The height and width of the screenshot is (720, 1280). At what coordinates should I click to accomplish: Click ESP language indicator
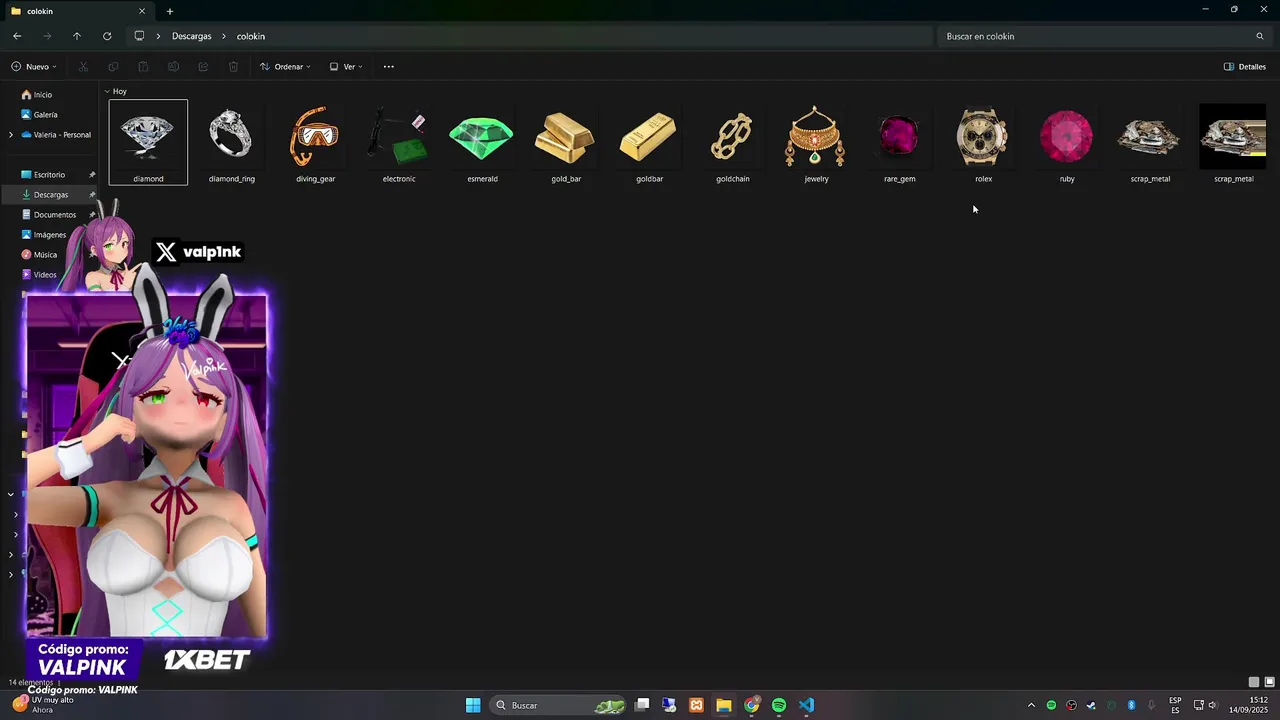tap(1176, 705)
